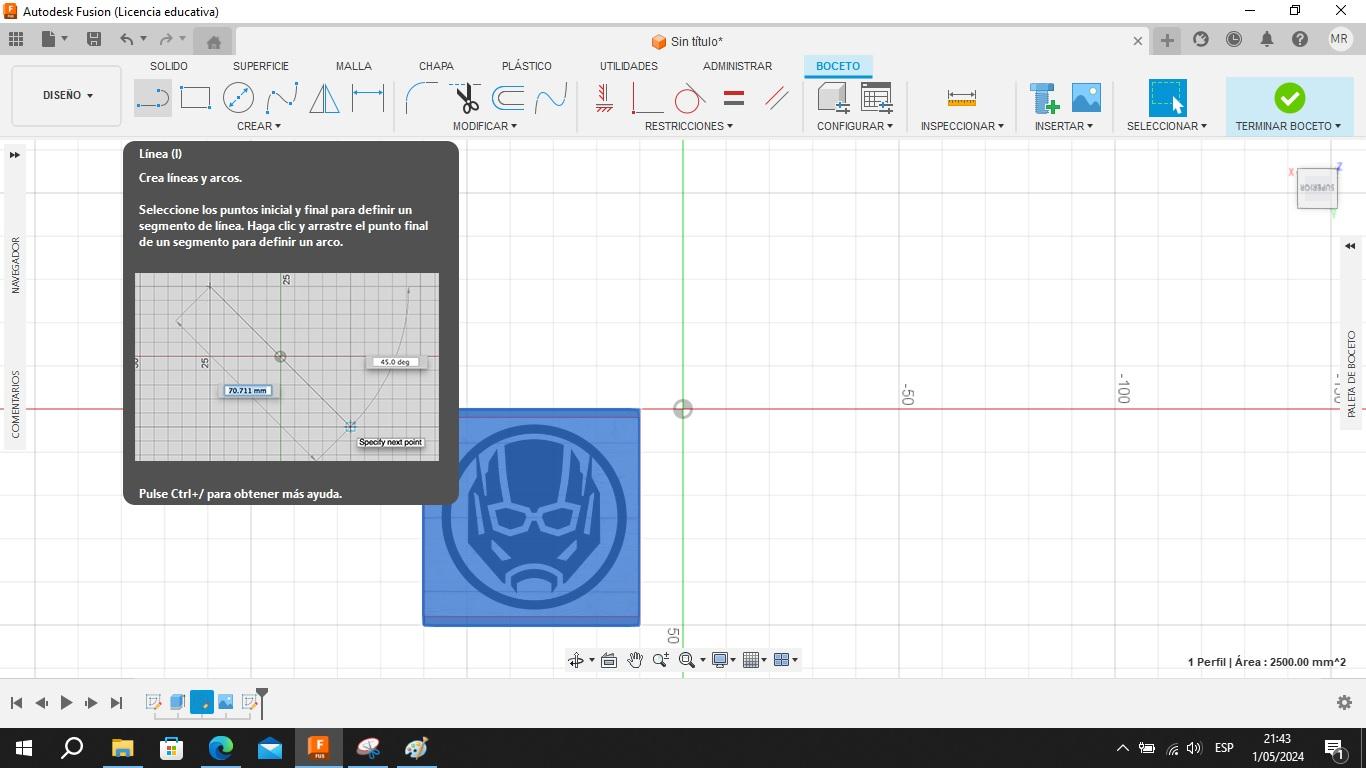Expand the INSPECCIONAR menu
Viewport: 1366px width, 768px height.
pos(962,126)
